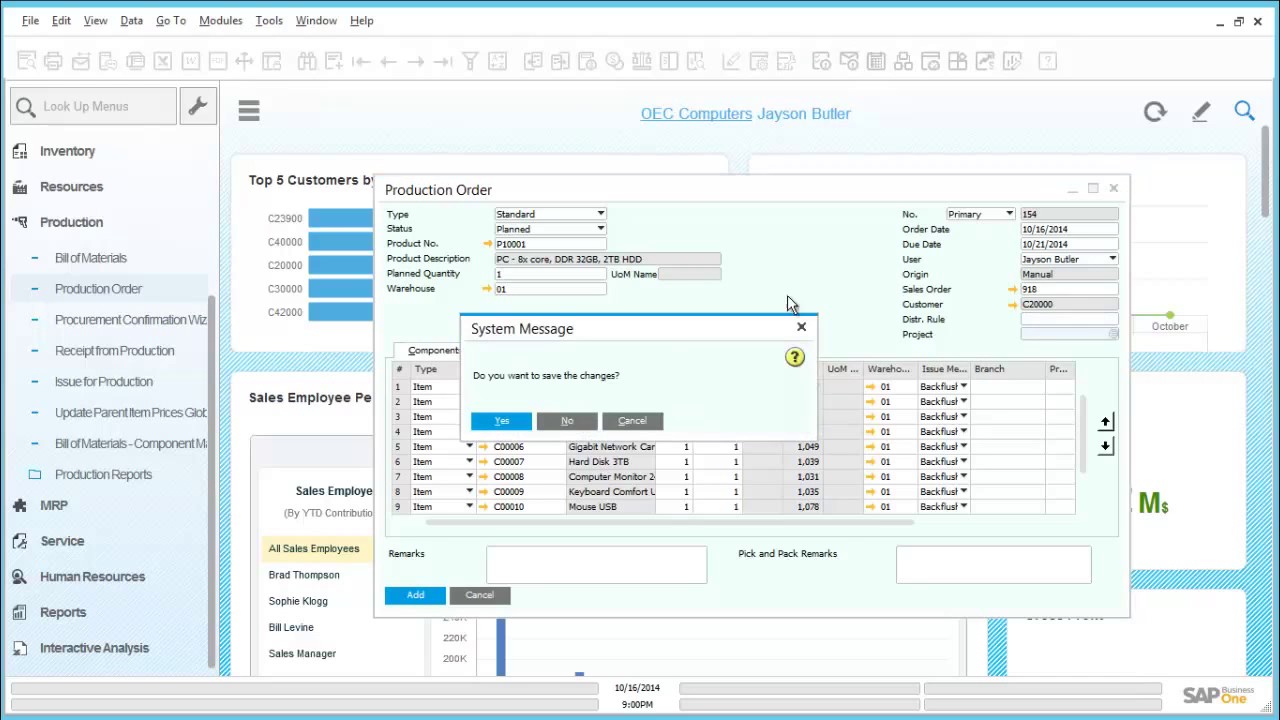This screenshot has height=720, width=1280.
Task: Follow the orange link arrow beside Customer
Action: coord(1012,304)
